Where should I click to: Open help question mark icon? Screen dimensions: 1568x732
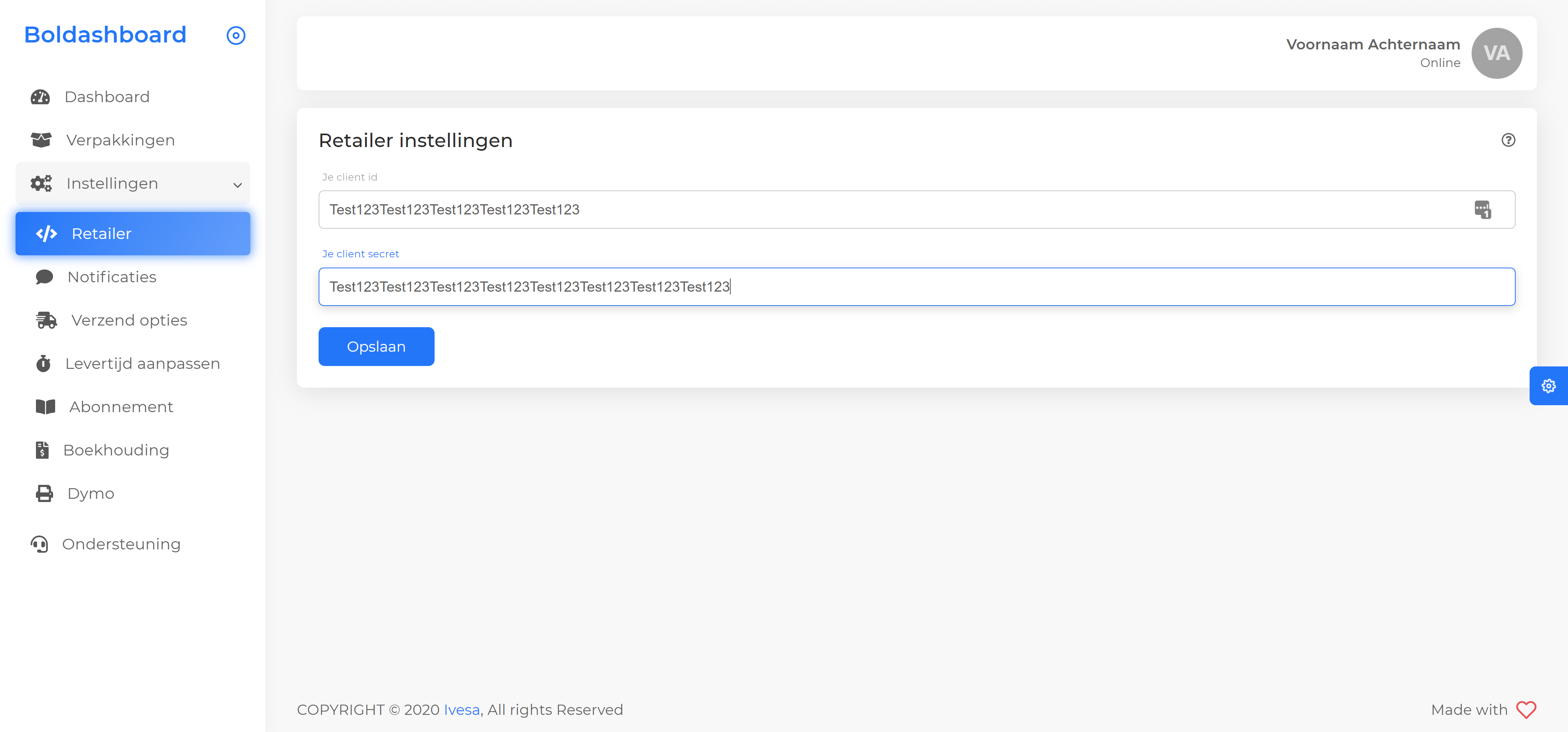[1508, 140]
